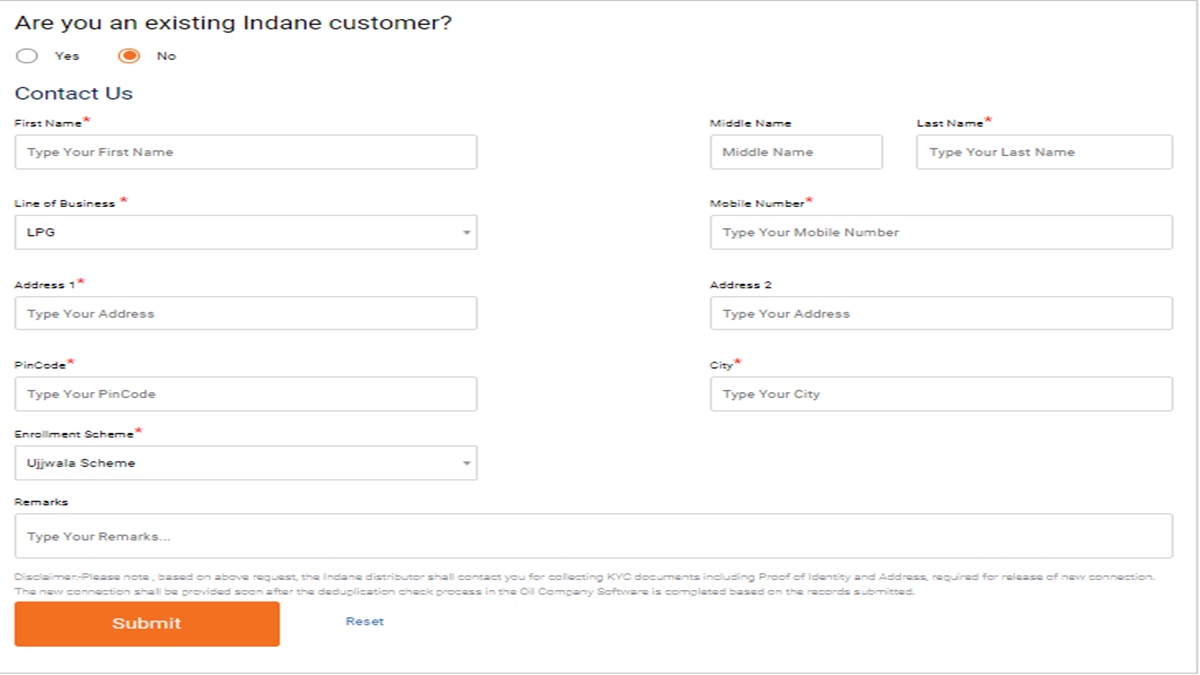Click the Disclaimer text paragraph

(x=585, y=584)
